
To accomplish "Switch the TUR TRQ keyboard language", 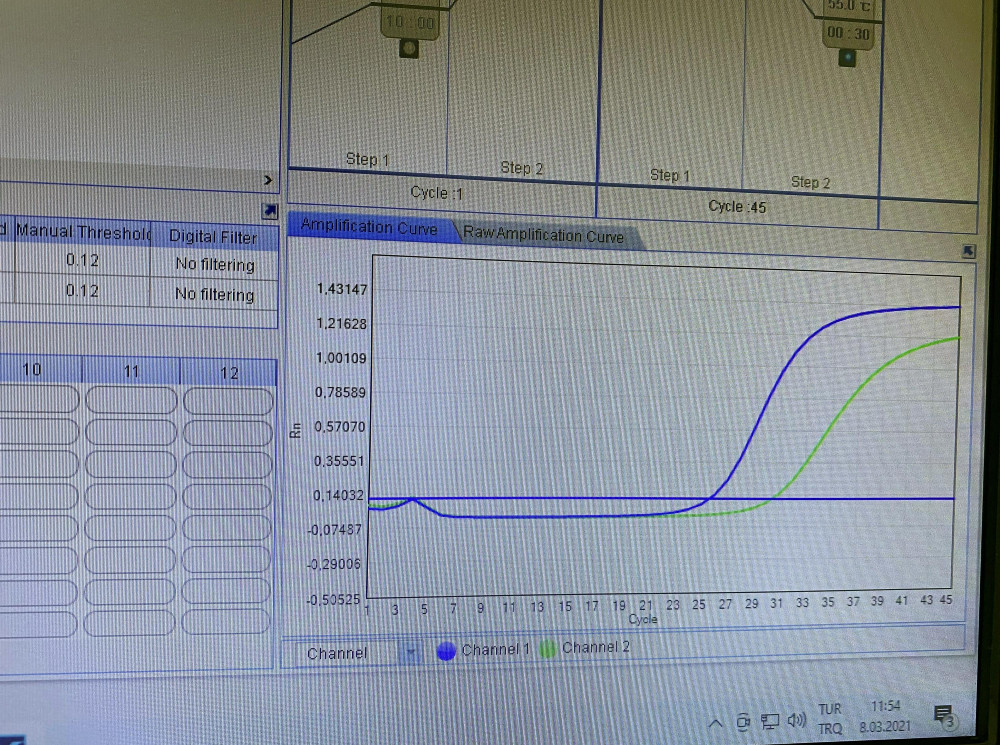I will [x=830, y=719].
